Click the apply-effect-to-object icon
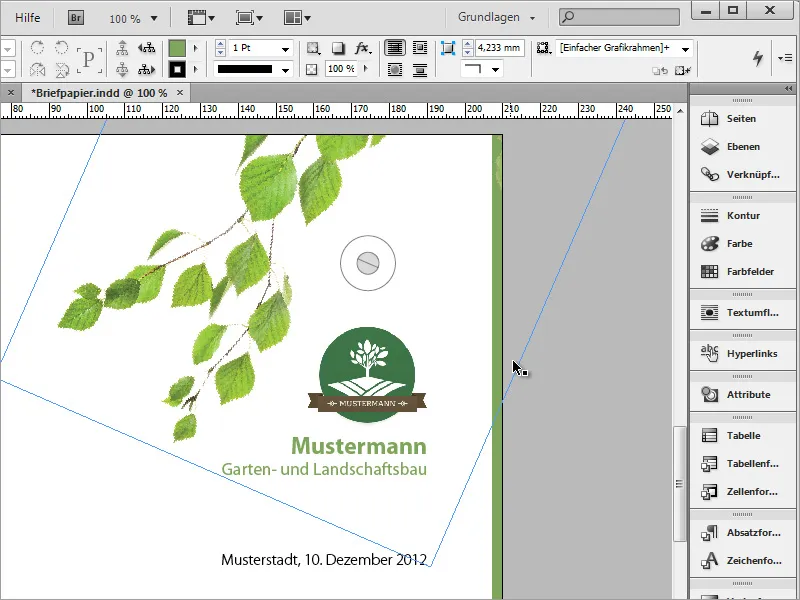This screenshot has width=800, height=600. tap(313, 48)
